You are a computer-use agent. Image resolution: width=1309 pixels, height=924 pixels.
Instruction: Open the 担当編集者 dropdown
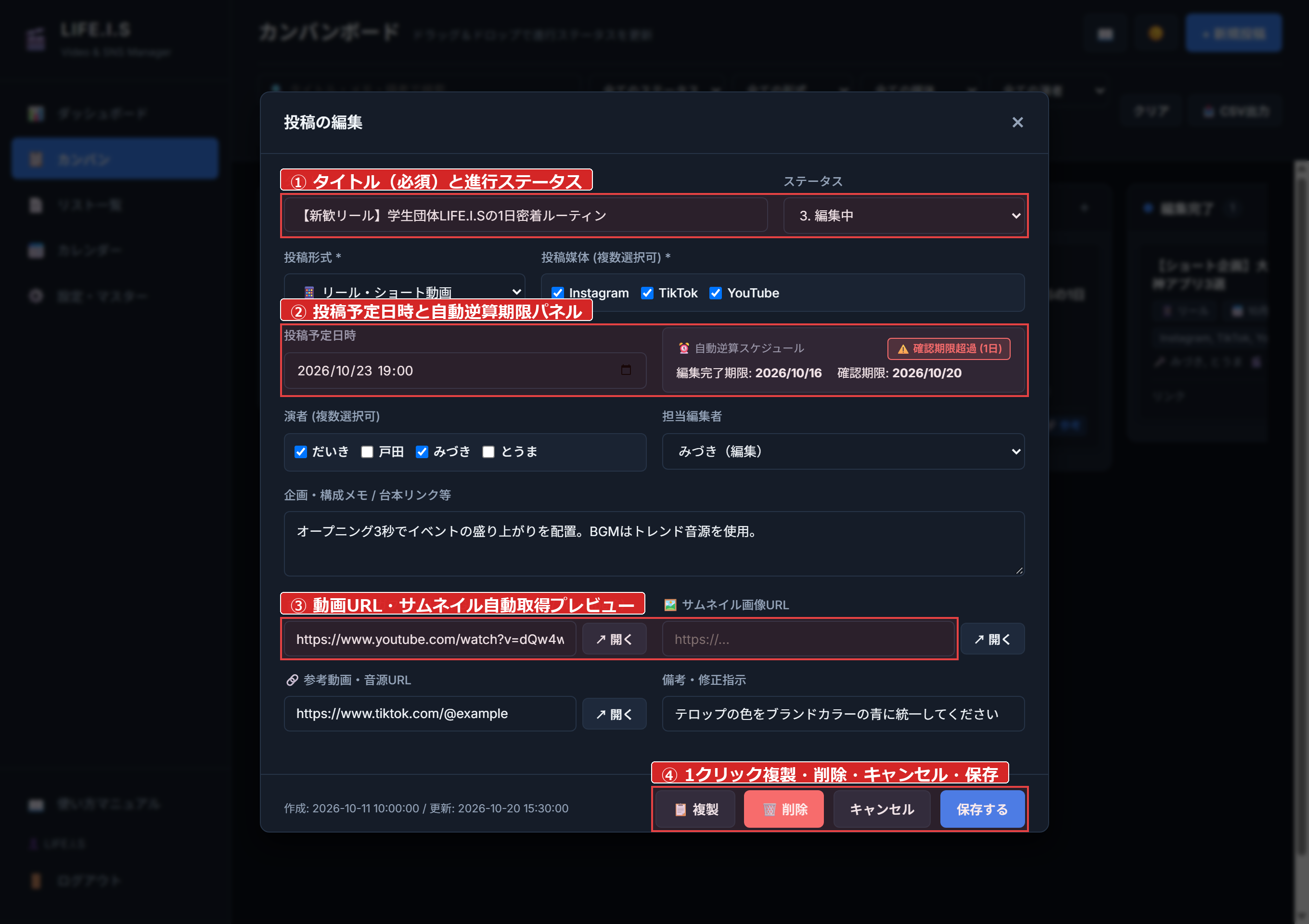tap(843, 451)
